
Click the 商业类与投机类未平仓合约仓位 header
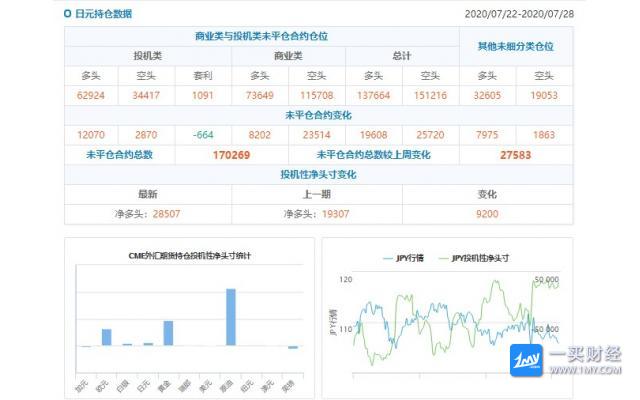coord(261,36)
